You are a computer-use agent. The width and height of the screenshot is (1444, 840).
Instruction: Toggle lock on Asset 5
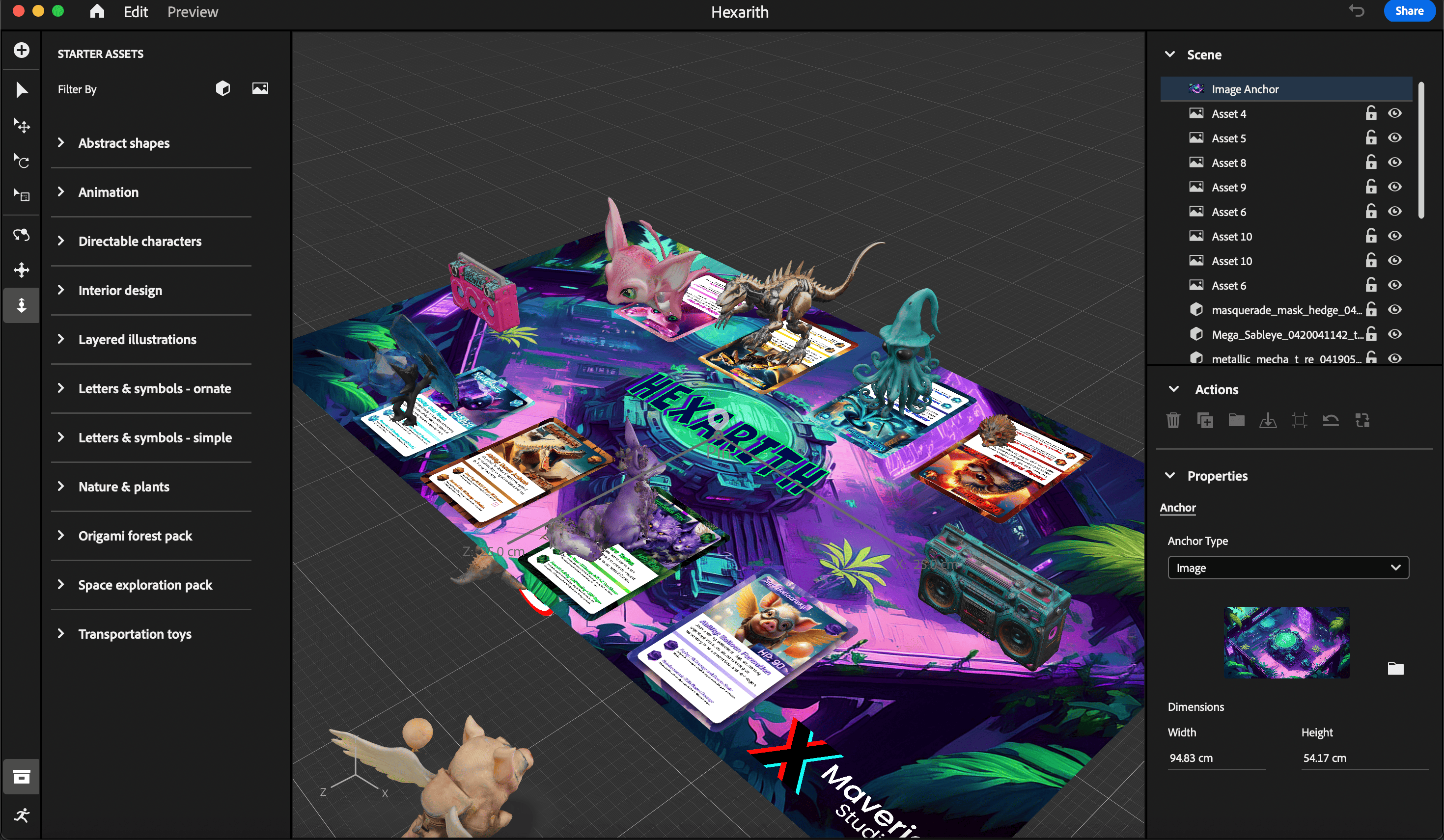click(x=1371, y=137)
